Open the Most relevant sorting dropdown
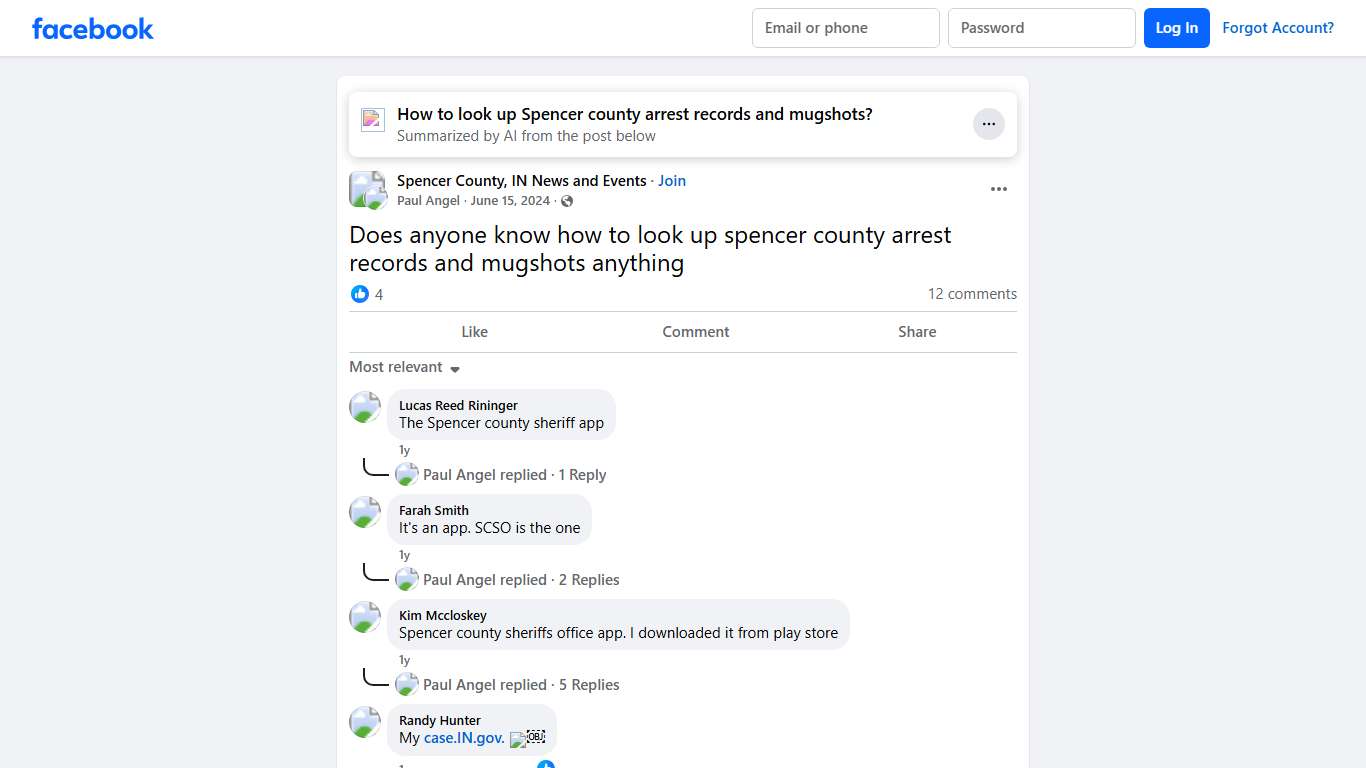 pos(404,367)
